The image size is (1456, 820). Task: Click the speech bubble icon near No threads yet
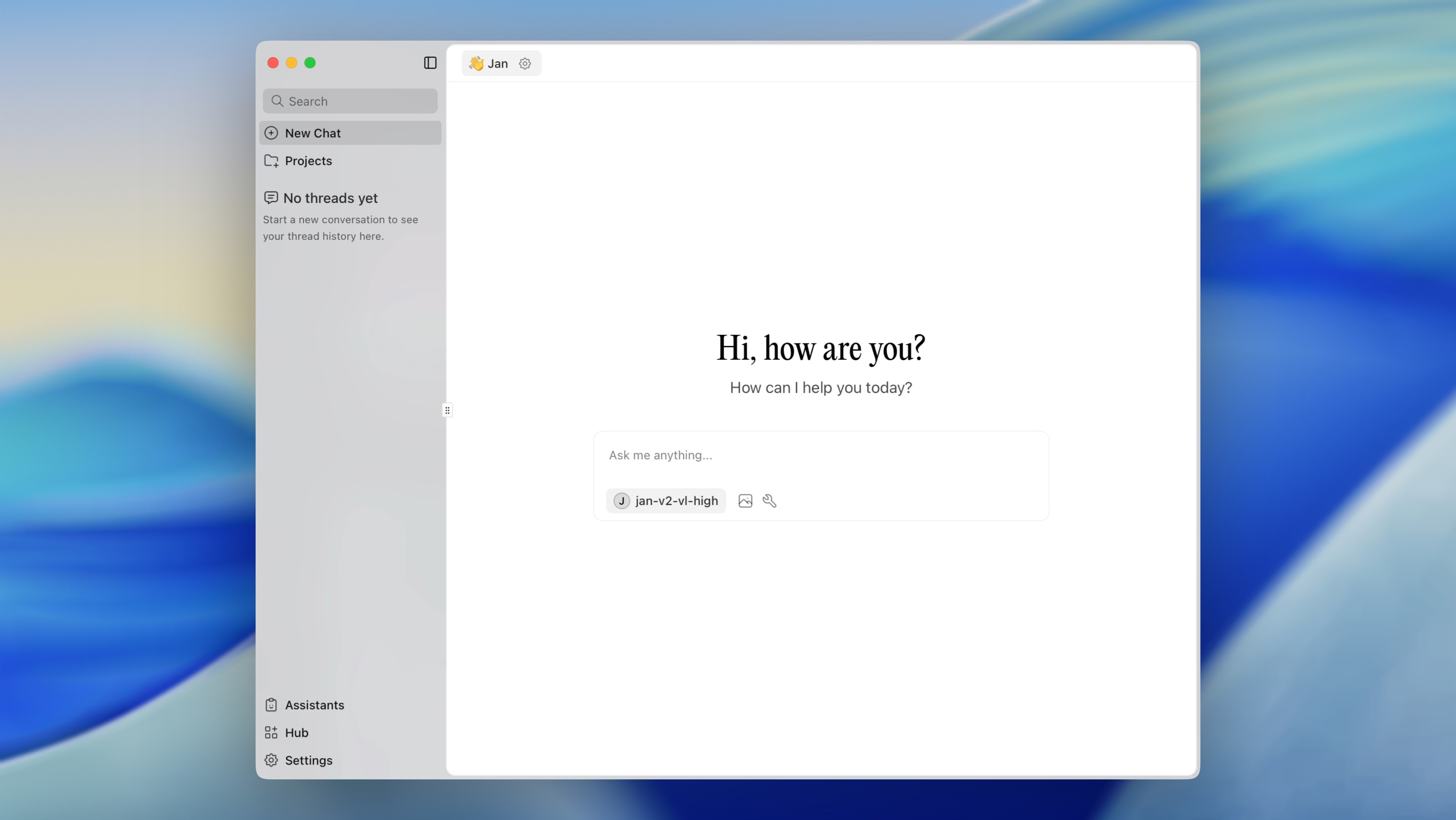click(x=271, y=198)
